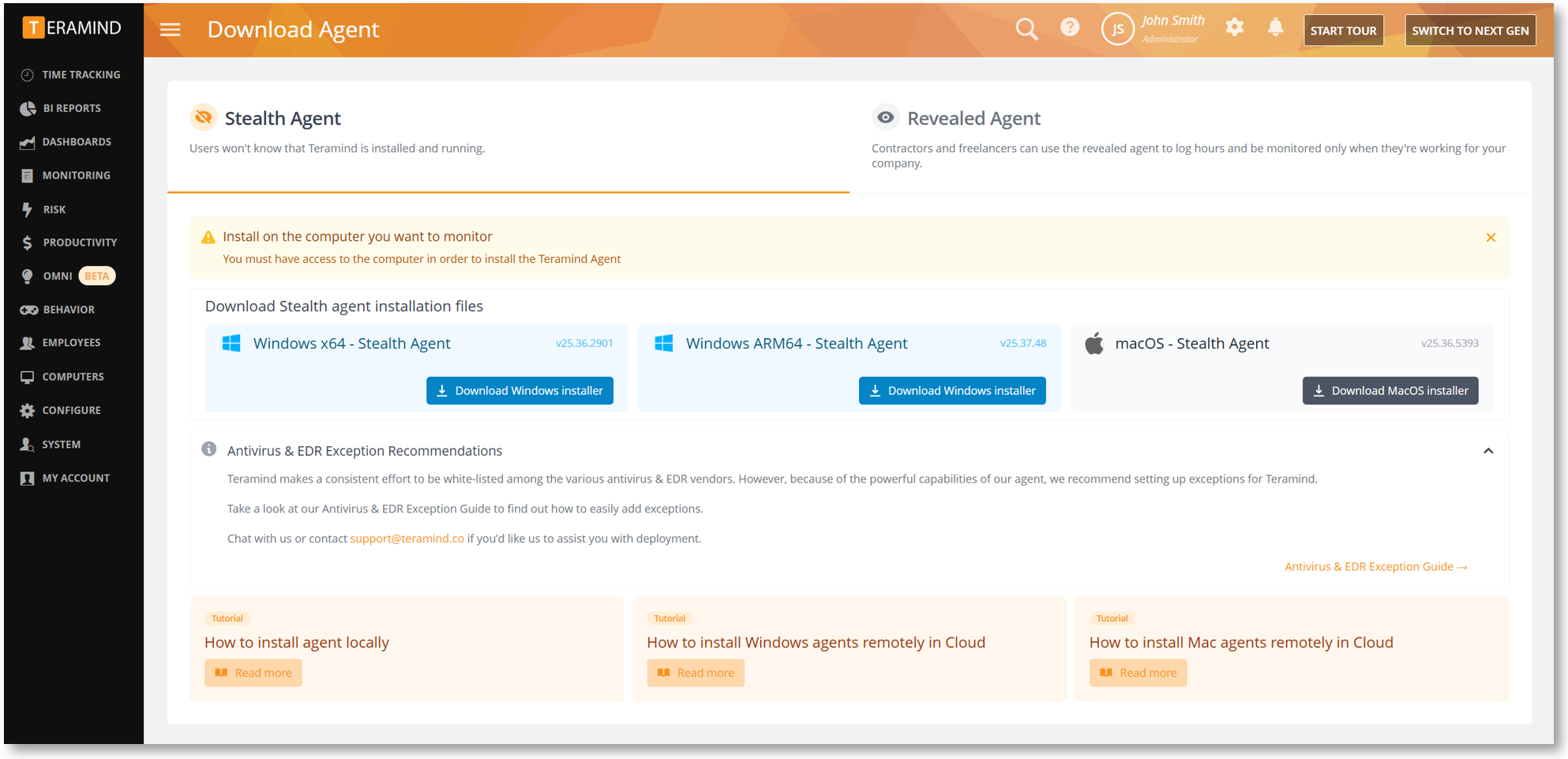This screenshot has height=759, width=1568.
Task: Download Windows x64 Stealth Agent installer
Action: point(520,391)
